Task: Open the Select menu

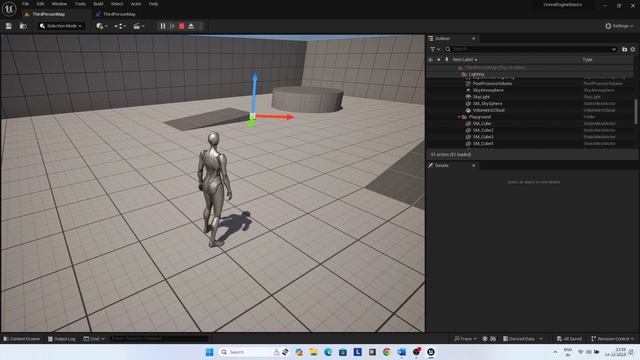Action: tap(117, 4)
